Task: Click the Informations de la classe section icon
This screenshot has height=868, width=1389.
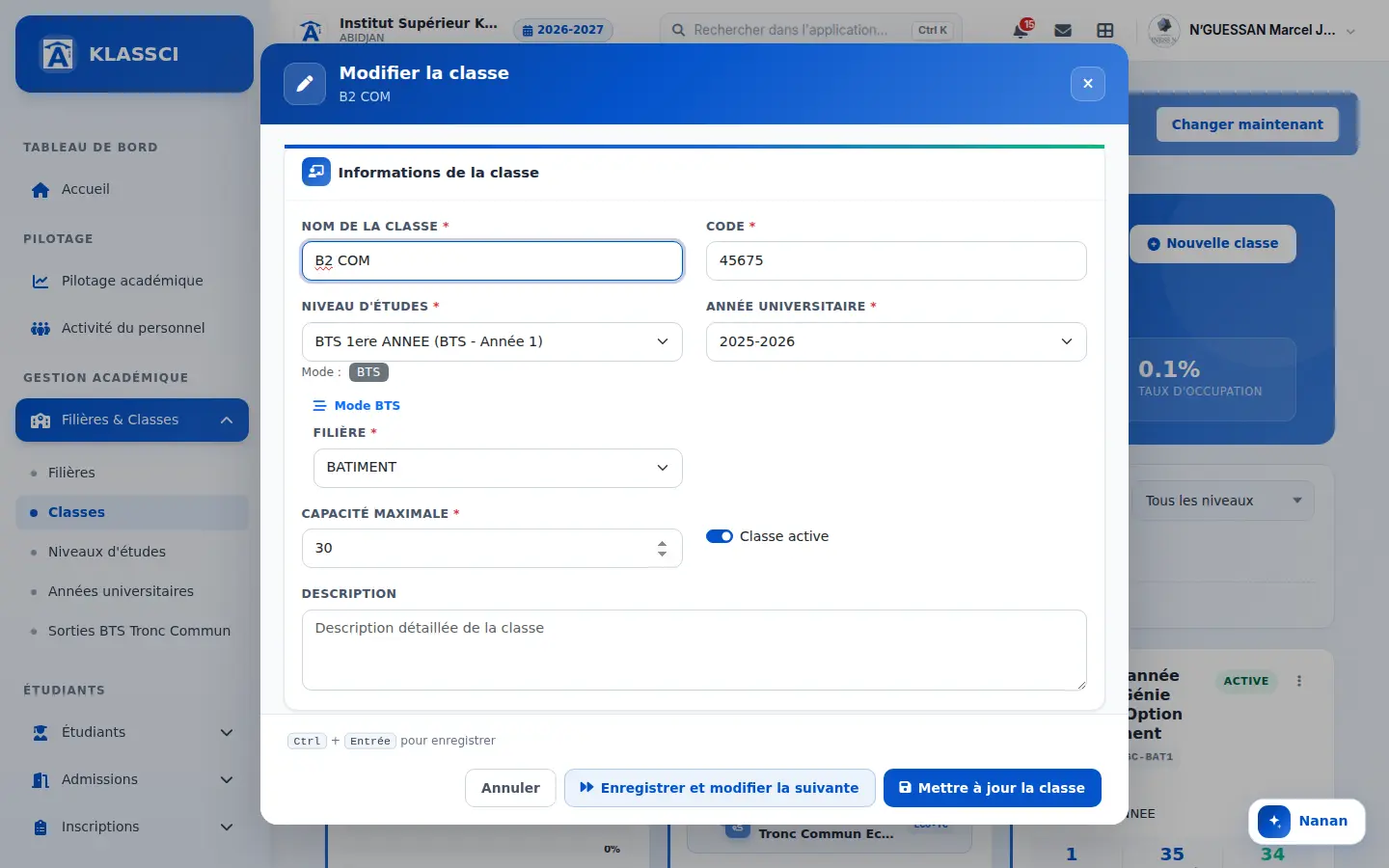Action: coord(316,172)
